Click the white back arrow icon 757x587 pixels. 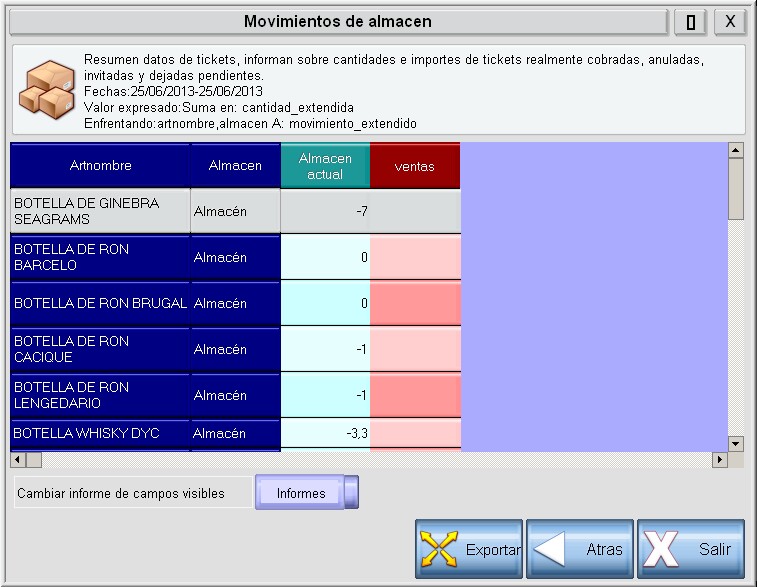tap(551, 549)
